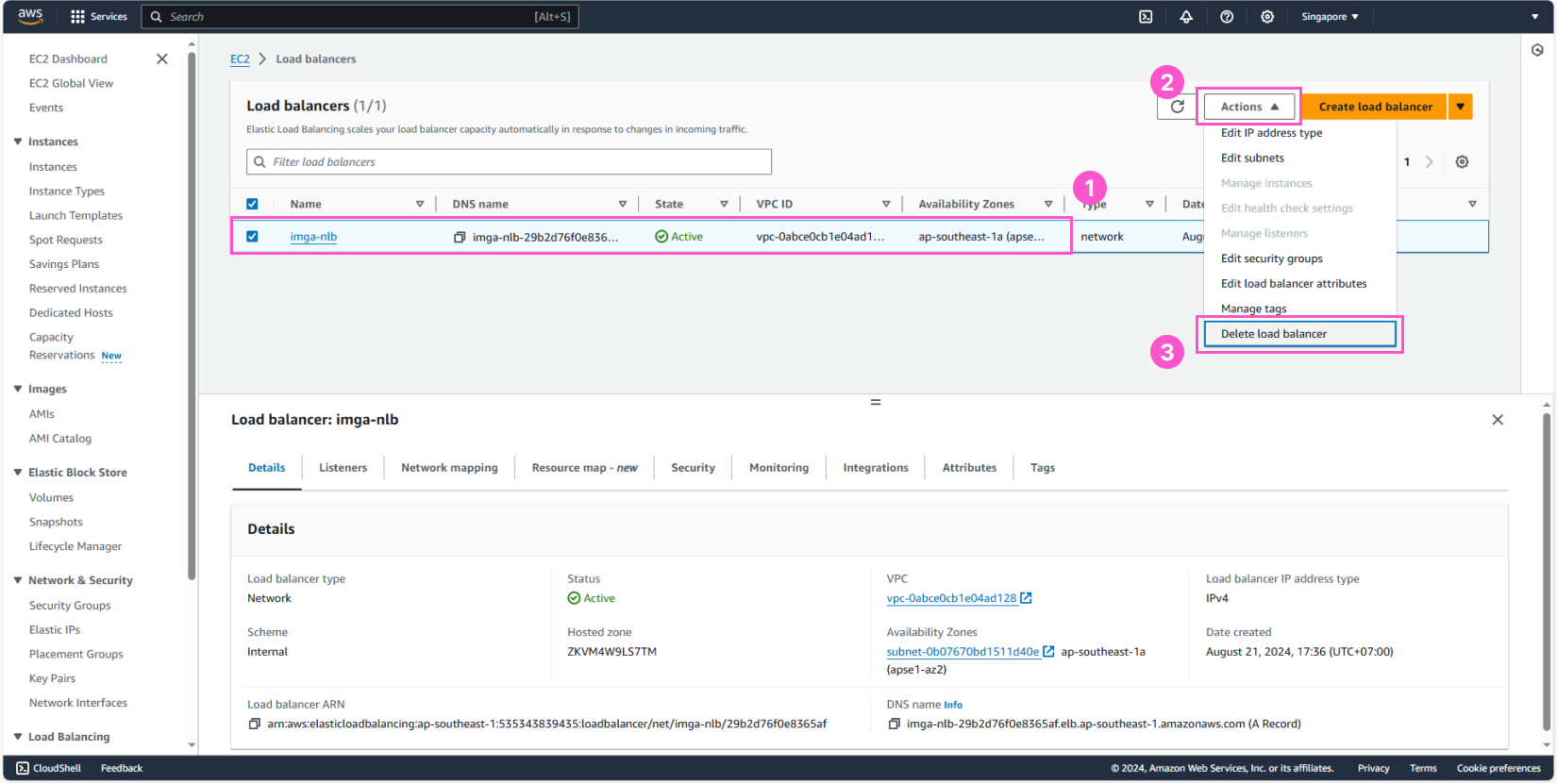Toggle the select-all checkbox in header
The image size is (1557, 784).
pos(252,204)
